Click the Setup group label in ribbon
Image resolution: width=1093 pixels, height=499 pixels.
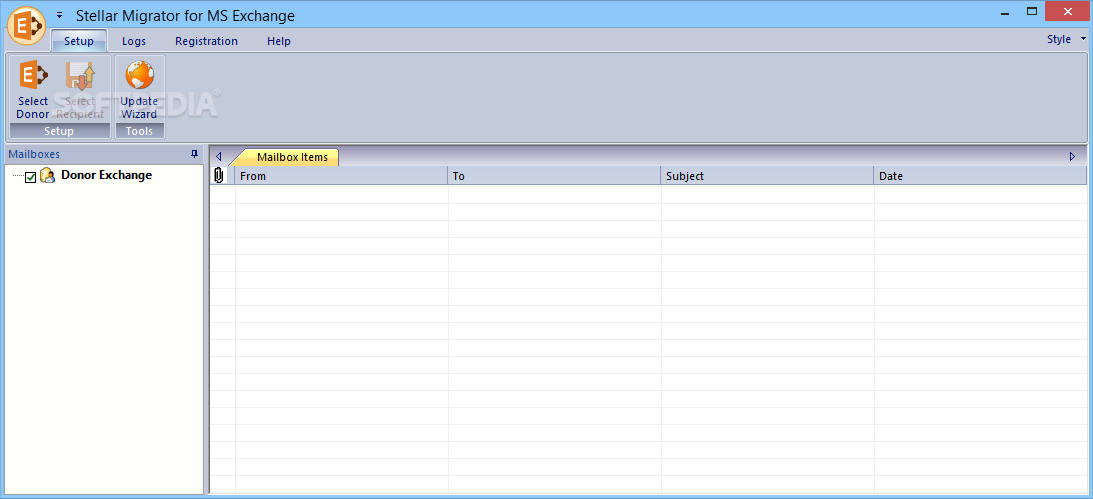point(59,131)
